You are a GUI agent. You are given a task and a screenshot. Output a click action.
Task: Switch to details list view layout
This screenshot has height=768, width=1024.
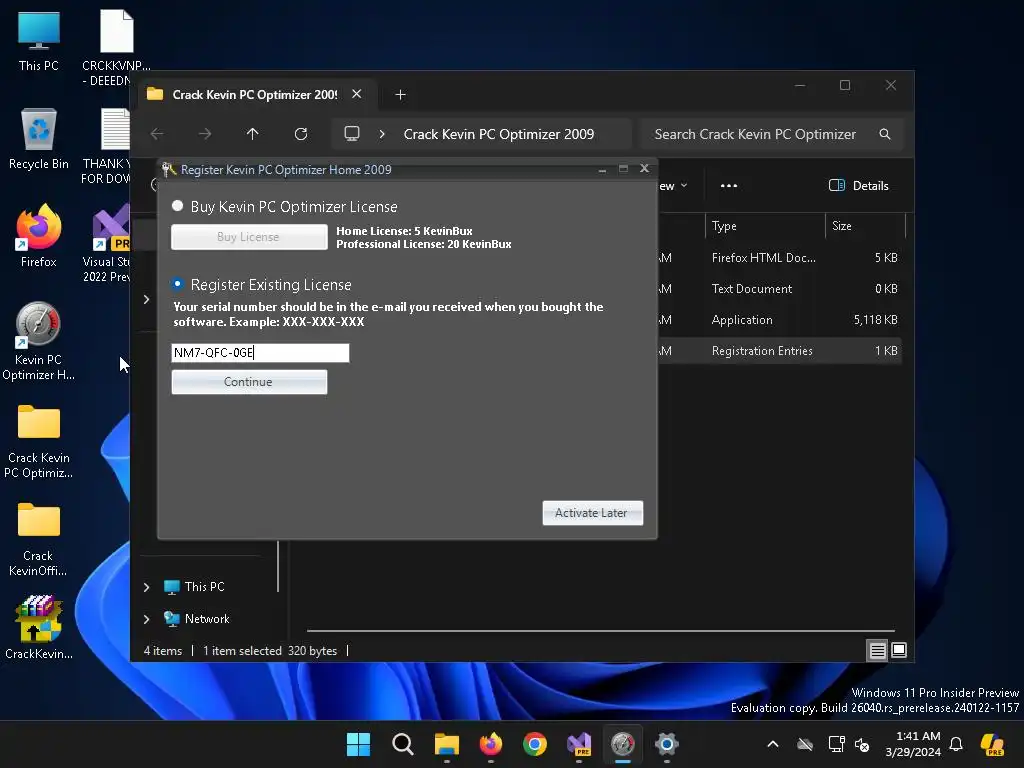877,650
